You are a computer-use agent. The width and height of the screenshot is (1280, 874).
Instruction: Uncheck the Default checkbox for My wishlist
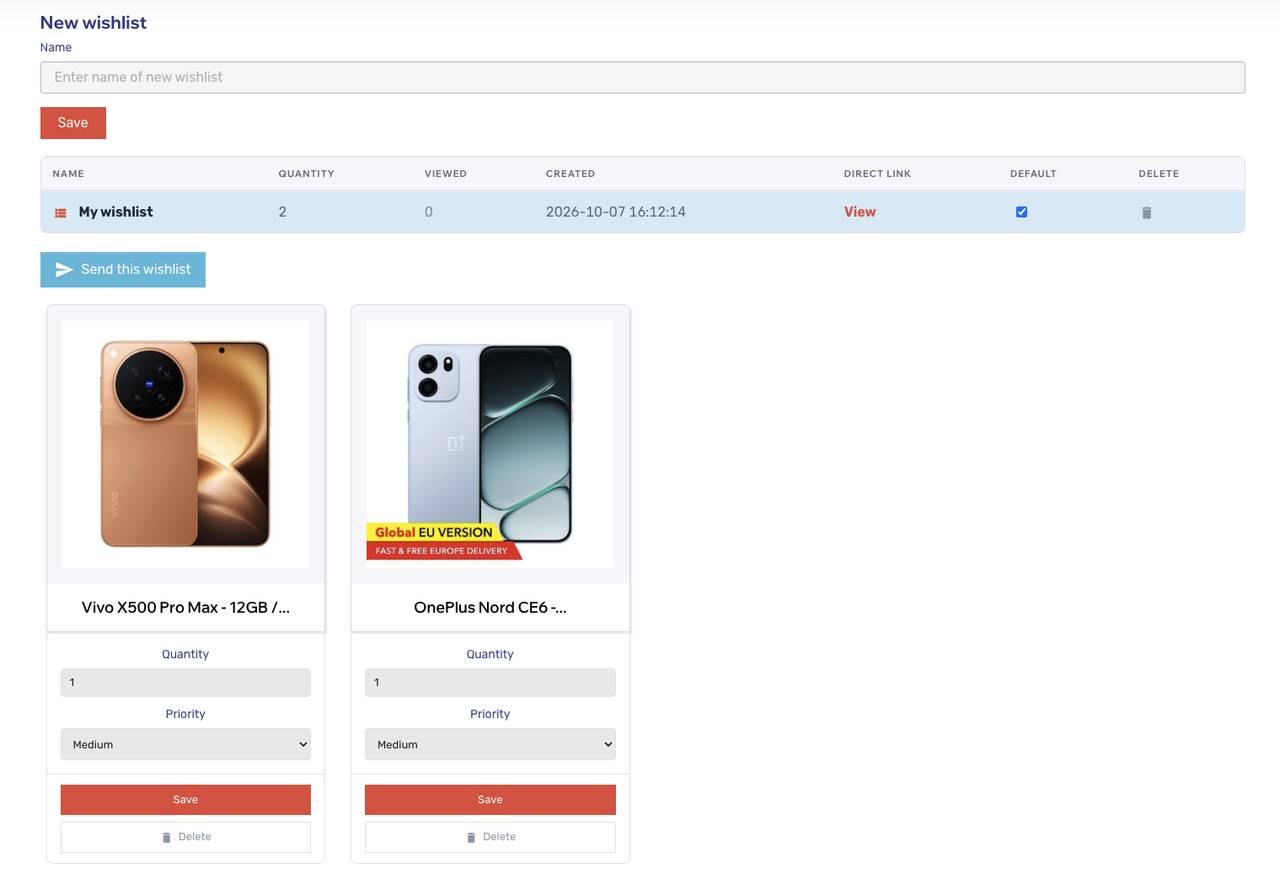pos(1021,212)
